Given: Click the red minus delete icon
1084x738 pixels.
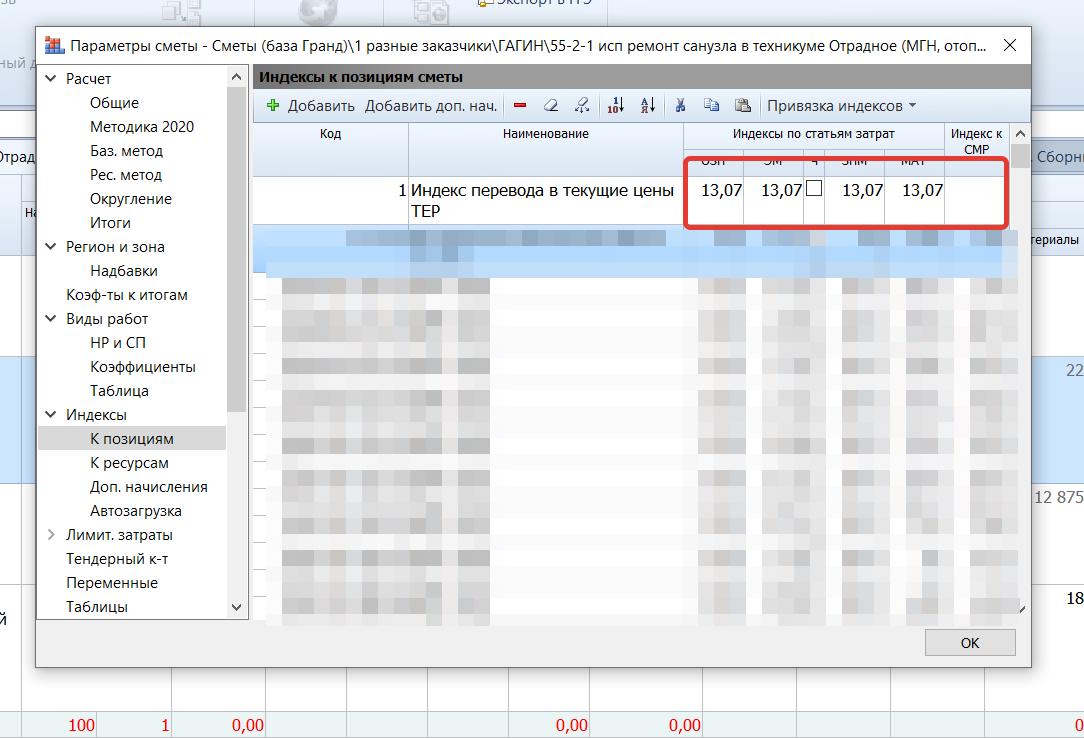Looking at the screenshot, I should [x=520, y=106].
